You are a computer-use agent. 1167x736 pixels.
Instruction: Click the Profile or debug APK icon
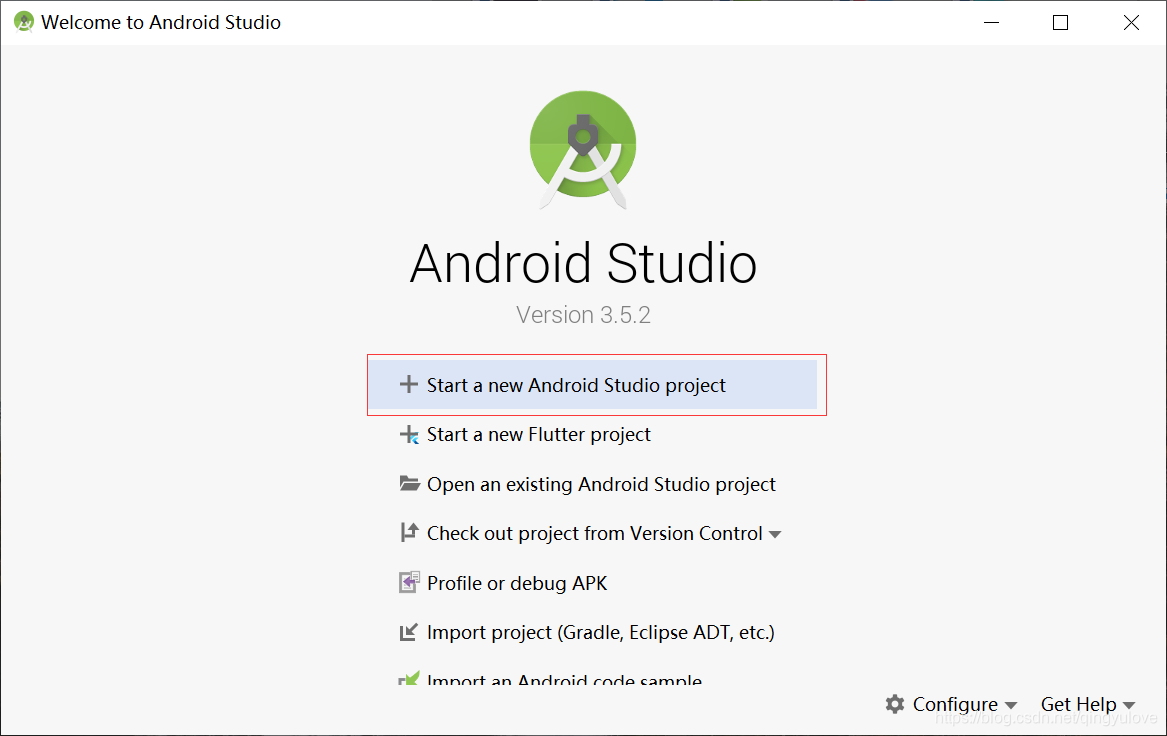click(409, 582)
